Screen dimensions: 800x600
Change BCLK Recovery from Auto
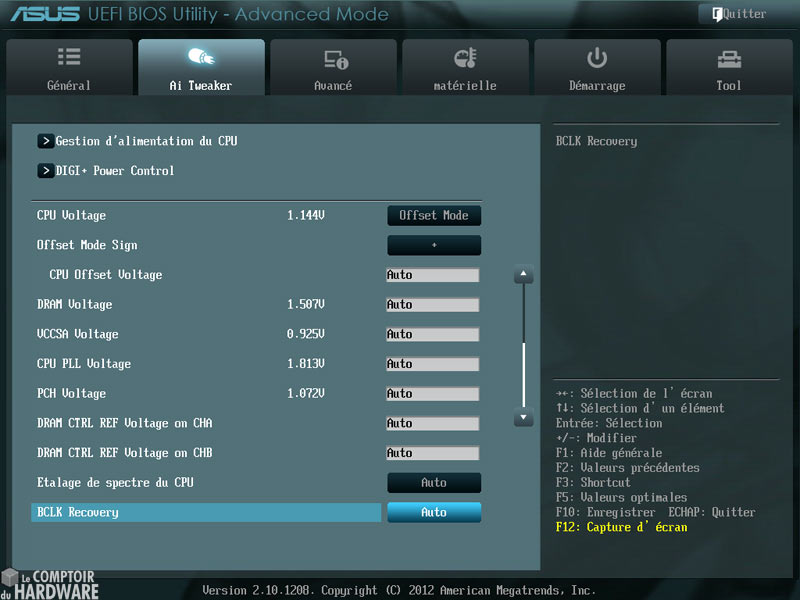pyautogui.click(x=434, y=512)
